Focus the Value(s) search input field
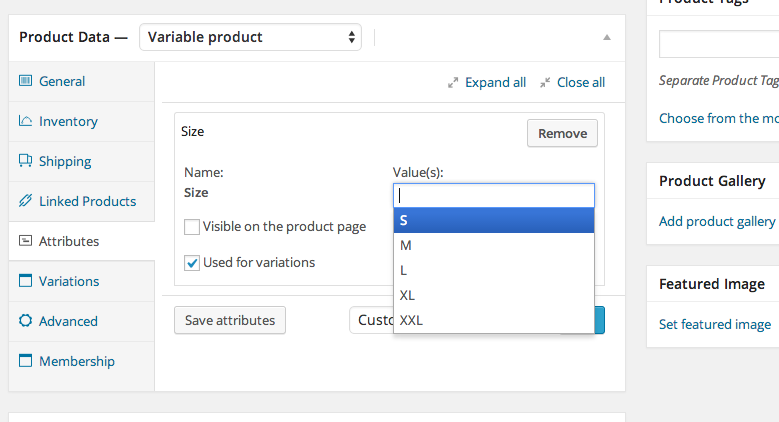The width and height of the screenshot is (779, 422). coord(494,195)
